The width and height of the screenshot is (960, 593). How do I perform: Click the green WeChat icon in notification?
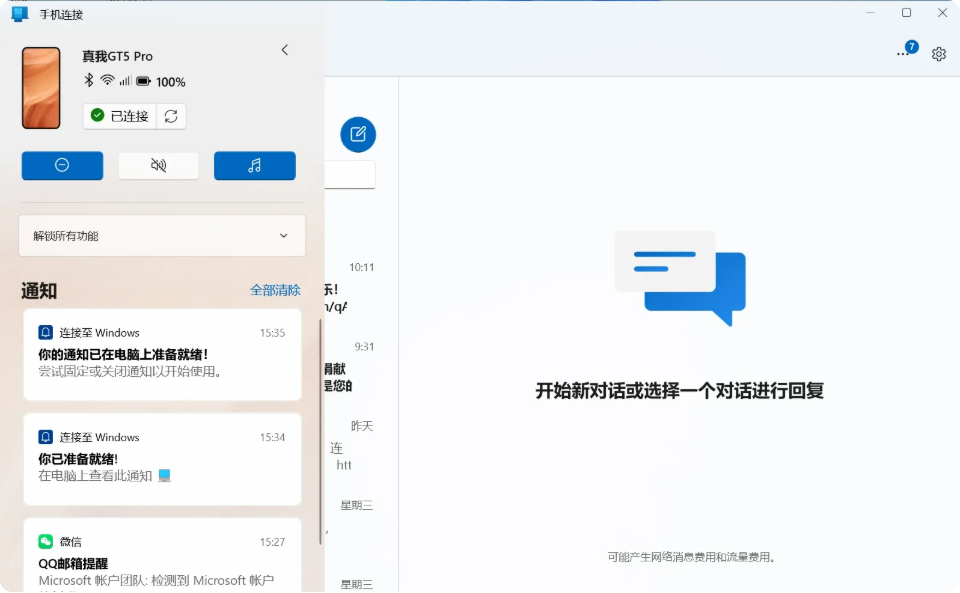45,542
